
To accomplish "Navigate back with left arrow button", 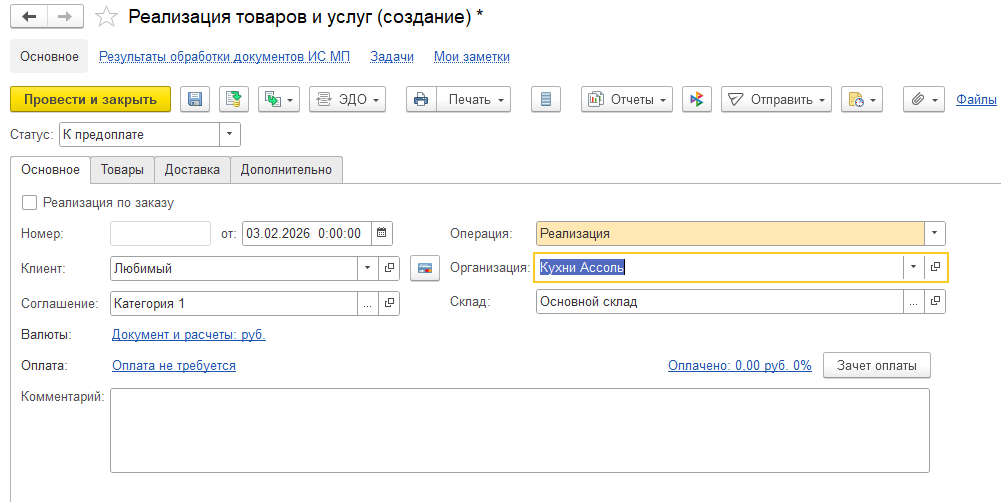I will (29, 17).
